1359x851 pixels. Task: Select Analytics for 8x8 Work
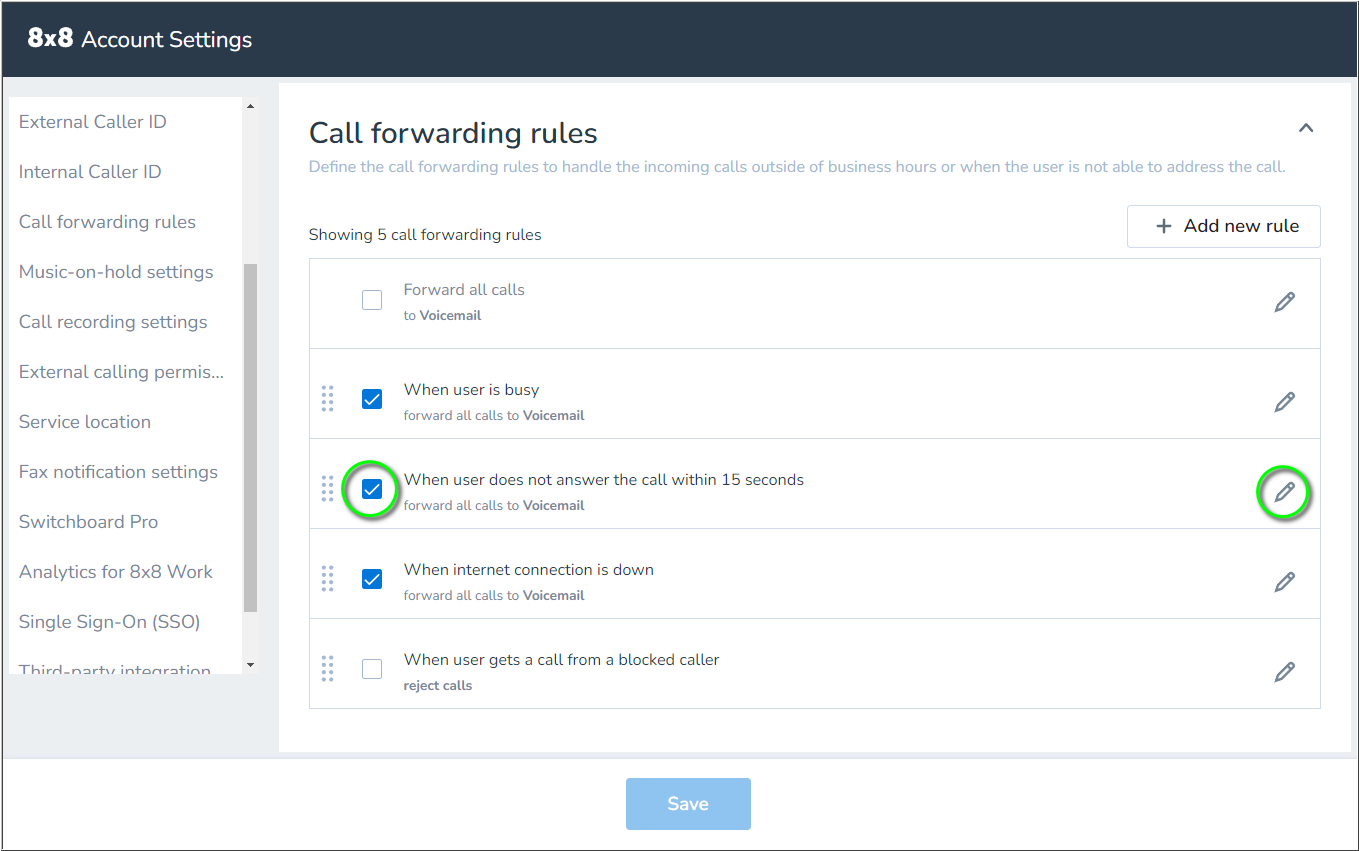(115, 571)
